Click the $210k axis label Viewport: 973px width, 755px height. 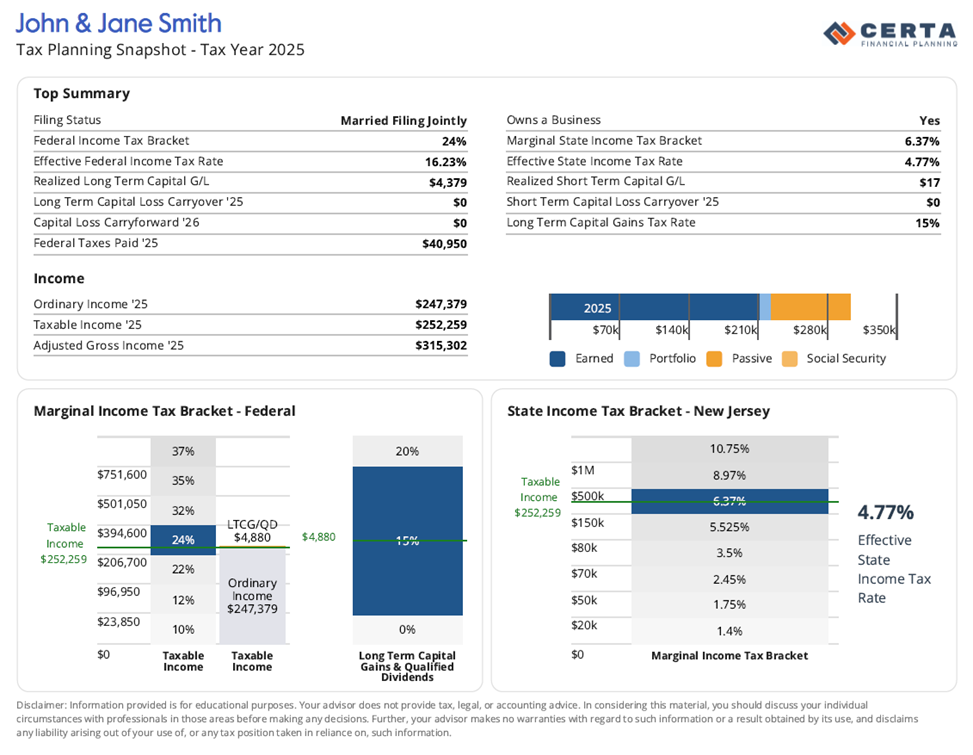tap(740, 329)
